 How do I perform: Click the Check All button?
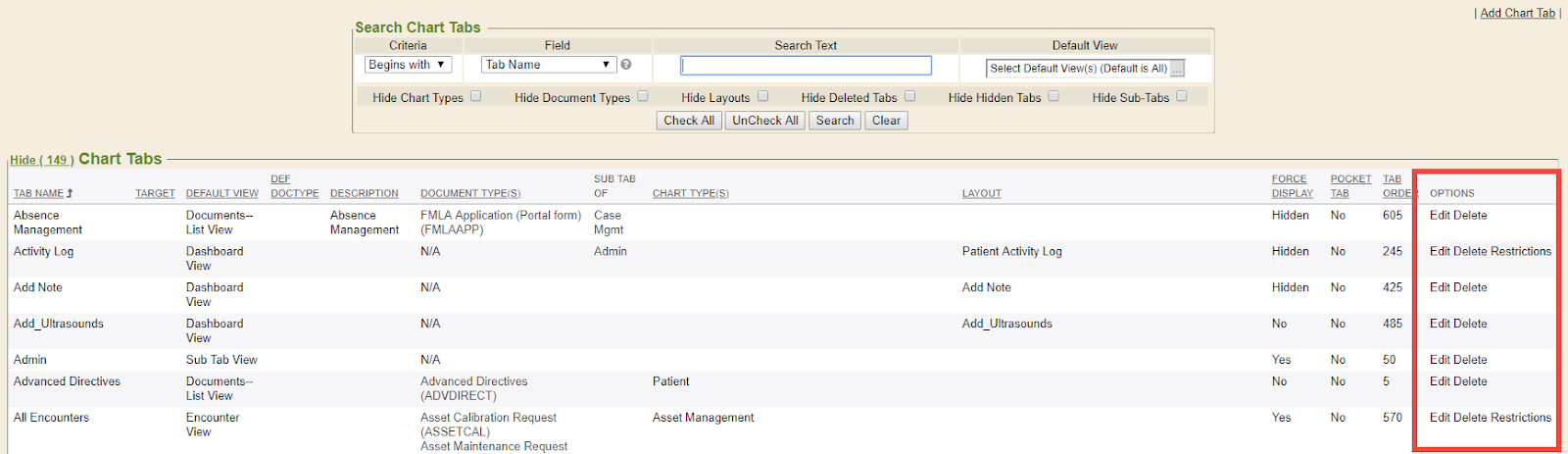pyautogui.click(x=688, y=121)
